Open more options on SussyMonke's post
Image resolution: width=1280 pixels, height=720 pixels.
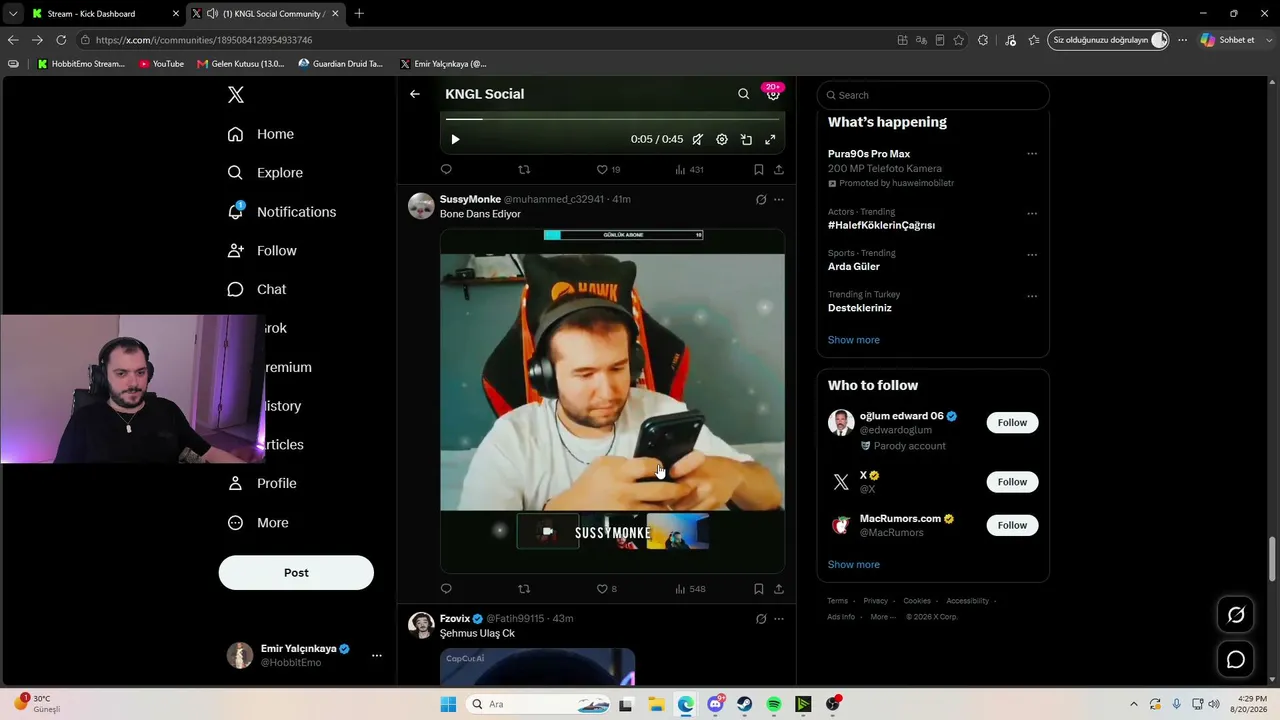tap(779, 200)
